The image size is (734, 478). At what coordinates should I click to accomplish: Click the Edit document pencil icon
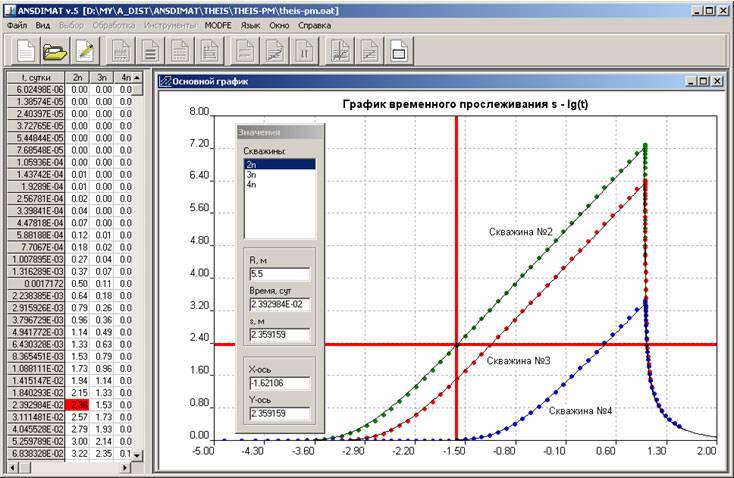tap(85, 49)
